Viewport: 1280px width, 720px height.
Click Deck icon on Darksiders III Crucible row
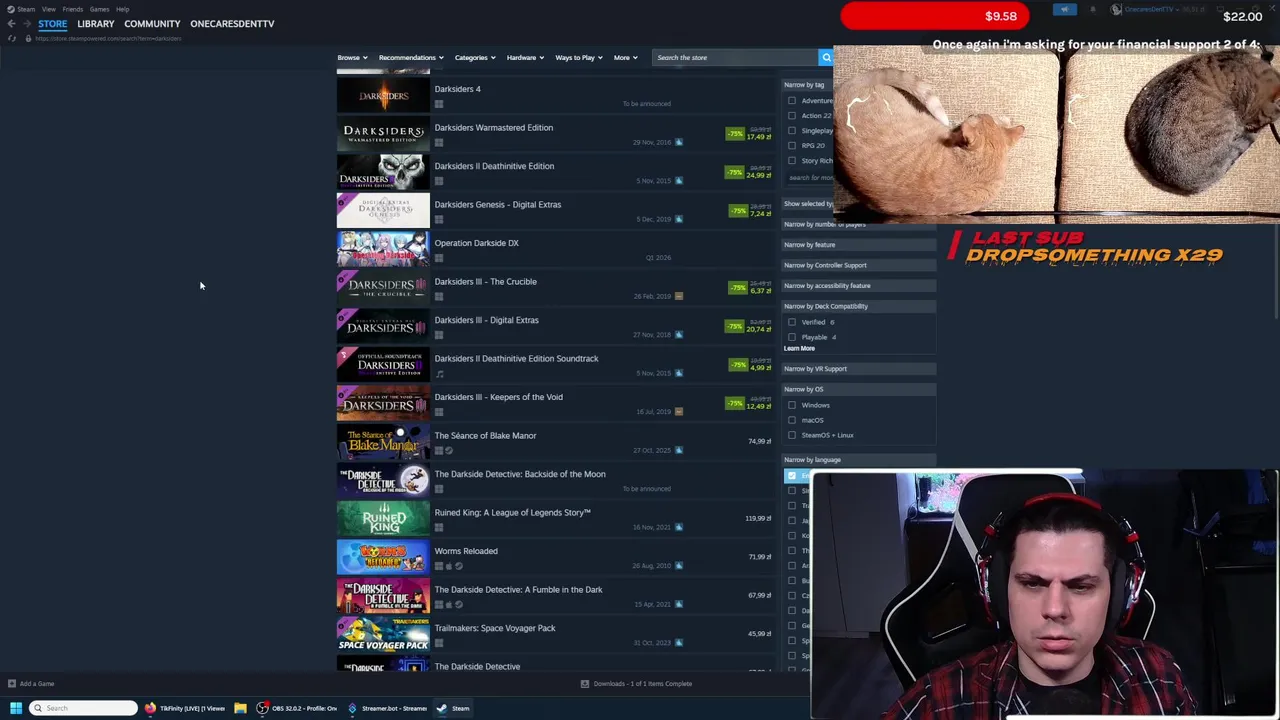(x=679, y=296)
